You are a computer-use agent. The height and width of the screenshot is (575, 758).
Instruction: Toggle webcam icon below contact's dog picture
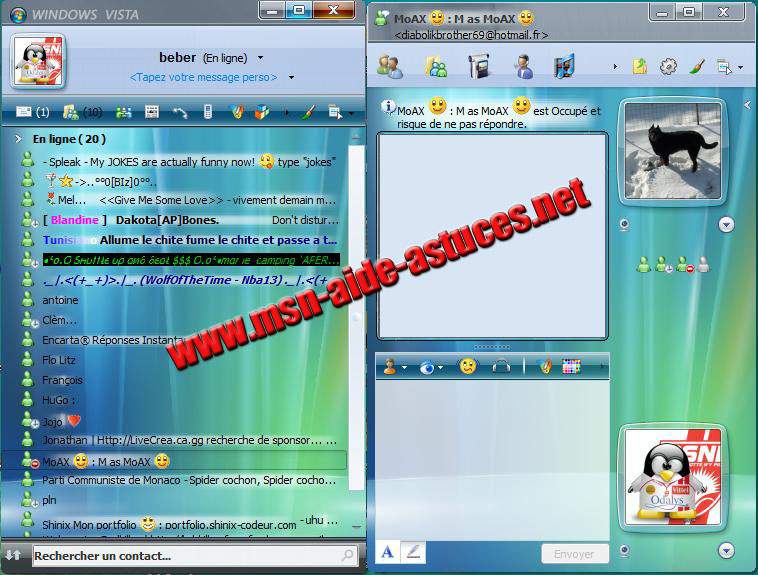tap(625, 225)
